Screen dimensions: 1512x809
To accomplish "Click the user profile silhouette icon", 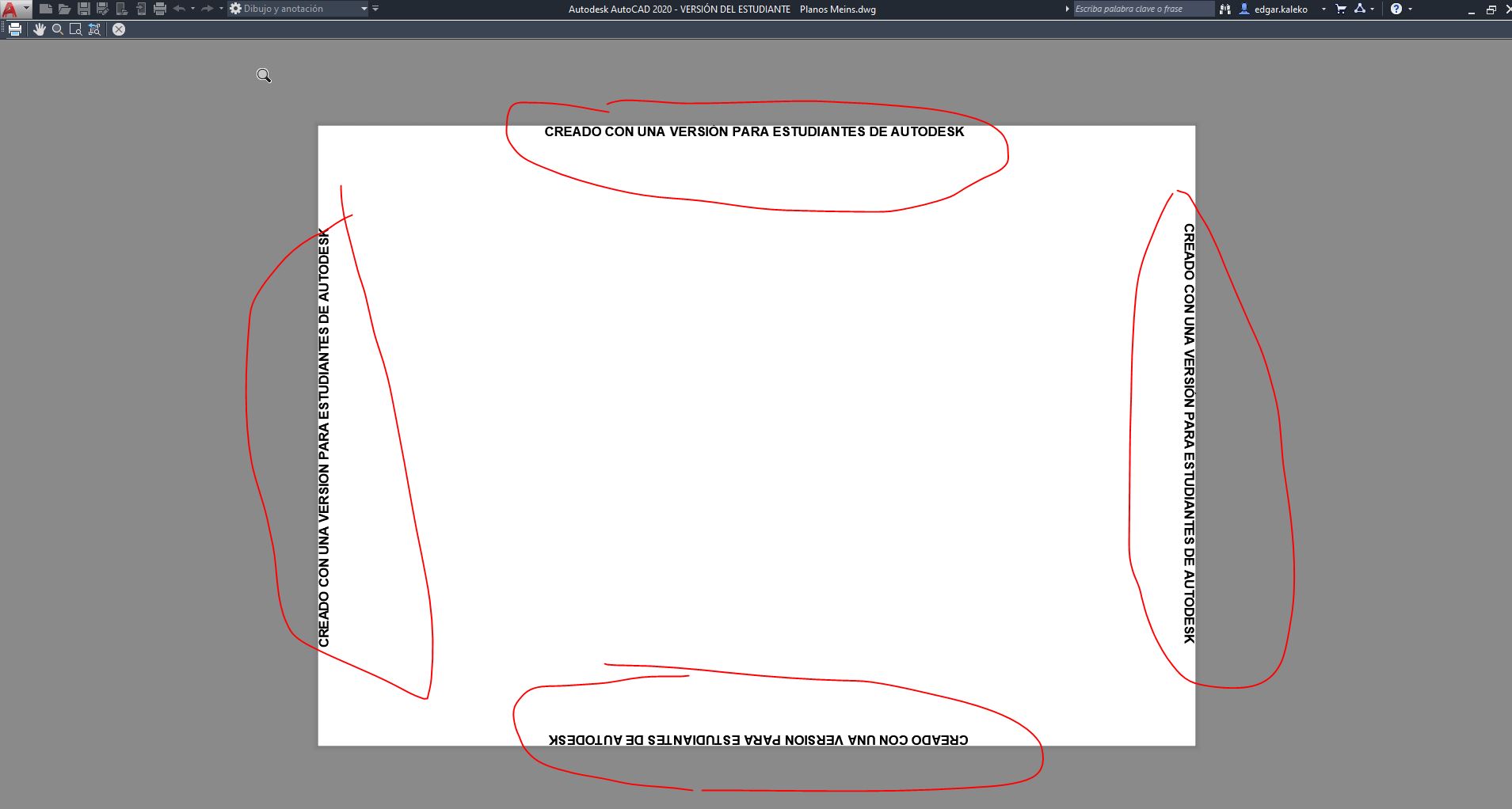I will tap(1244, 9).
